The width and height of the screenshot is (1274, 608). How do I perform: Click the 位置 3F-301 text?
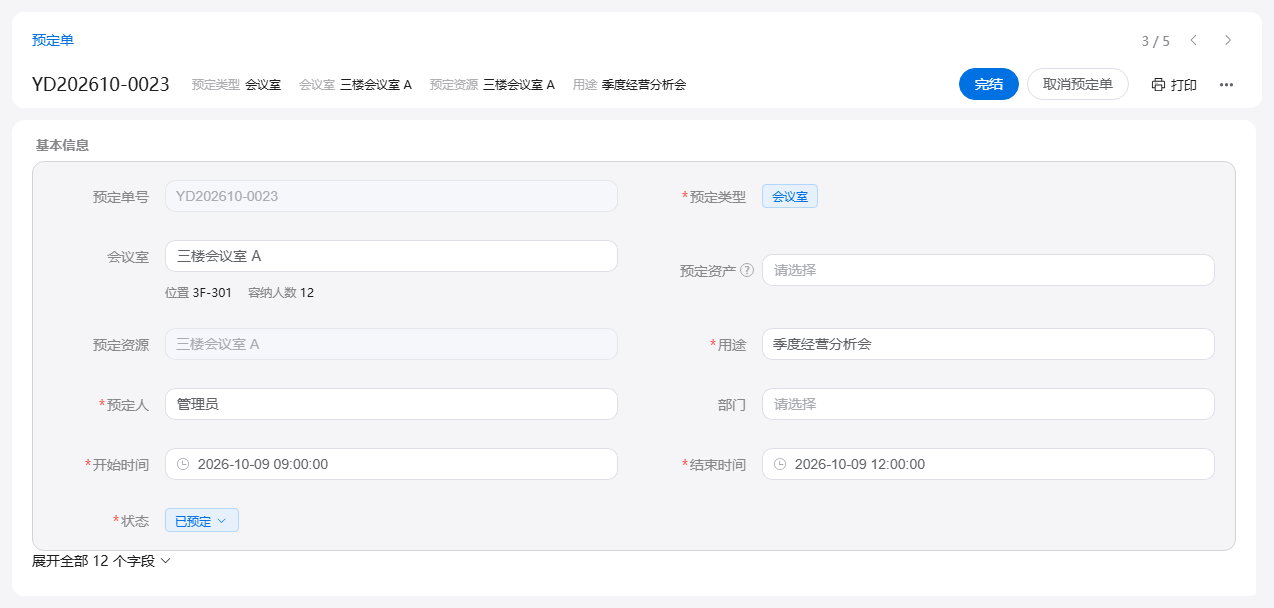coord(198,293)
